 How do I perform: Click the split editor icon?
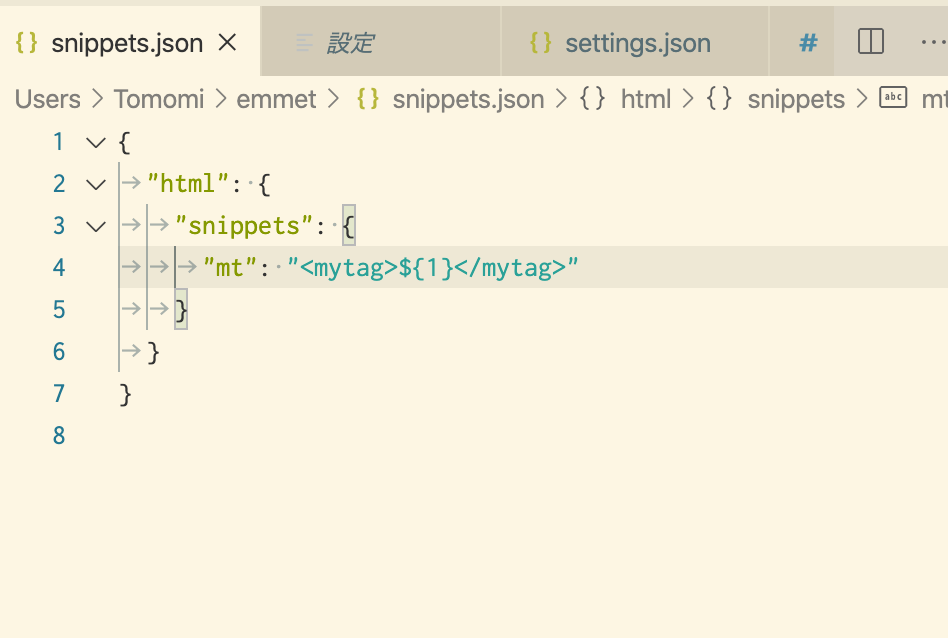[871, 42]
